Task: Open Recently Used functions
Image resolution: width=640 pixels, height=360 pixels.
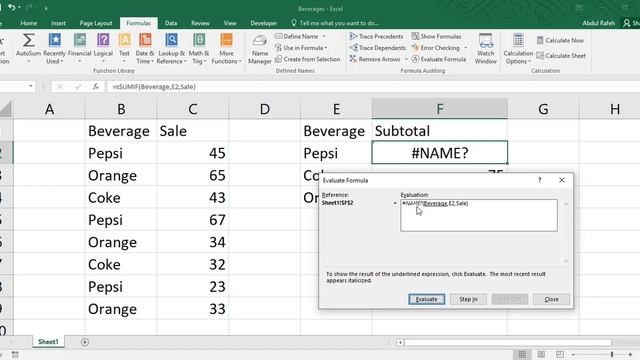Action: click(x=54, y=49)
